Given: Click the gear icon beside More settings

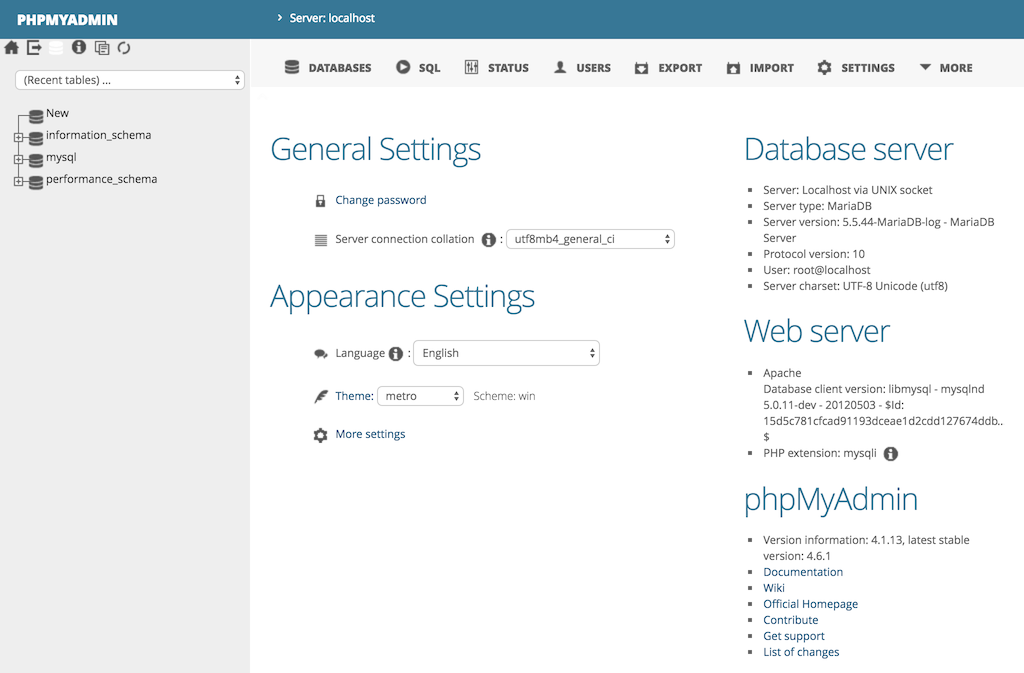Looking at the screenshot, I should click(x=320, y=435).
